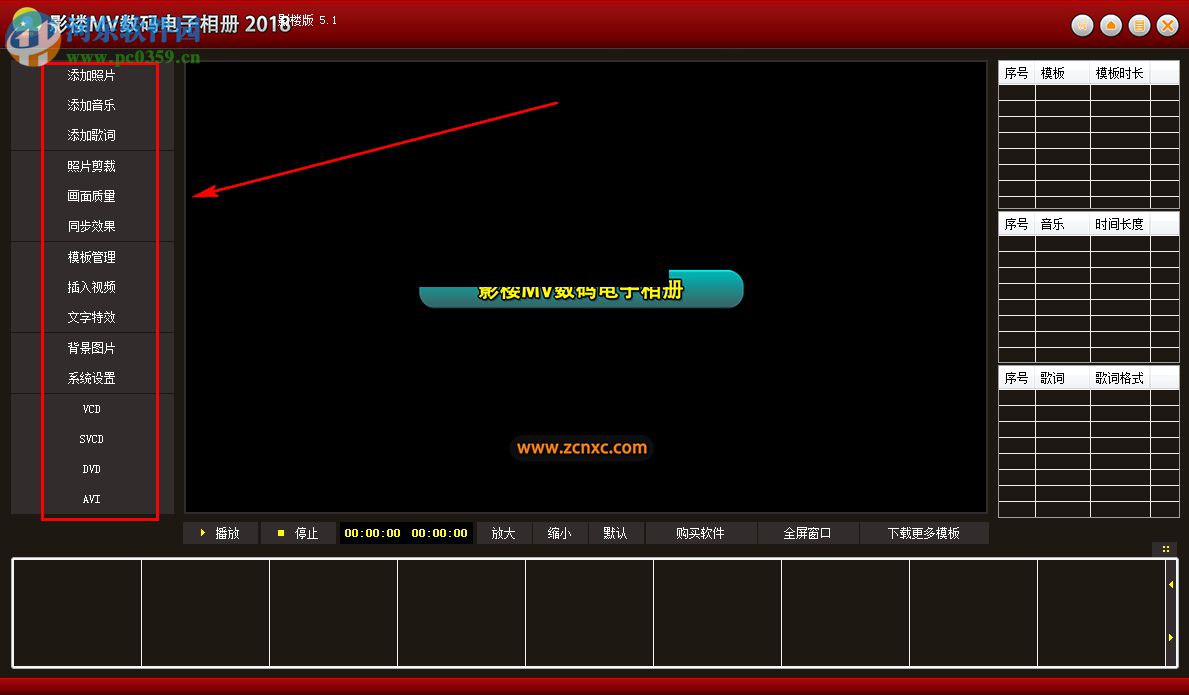
Task: Start playback with 播放 button
Action: [221, 534]
